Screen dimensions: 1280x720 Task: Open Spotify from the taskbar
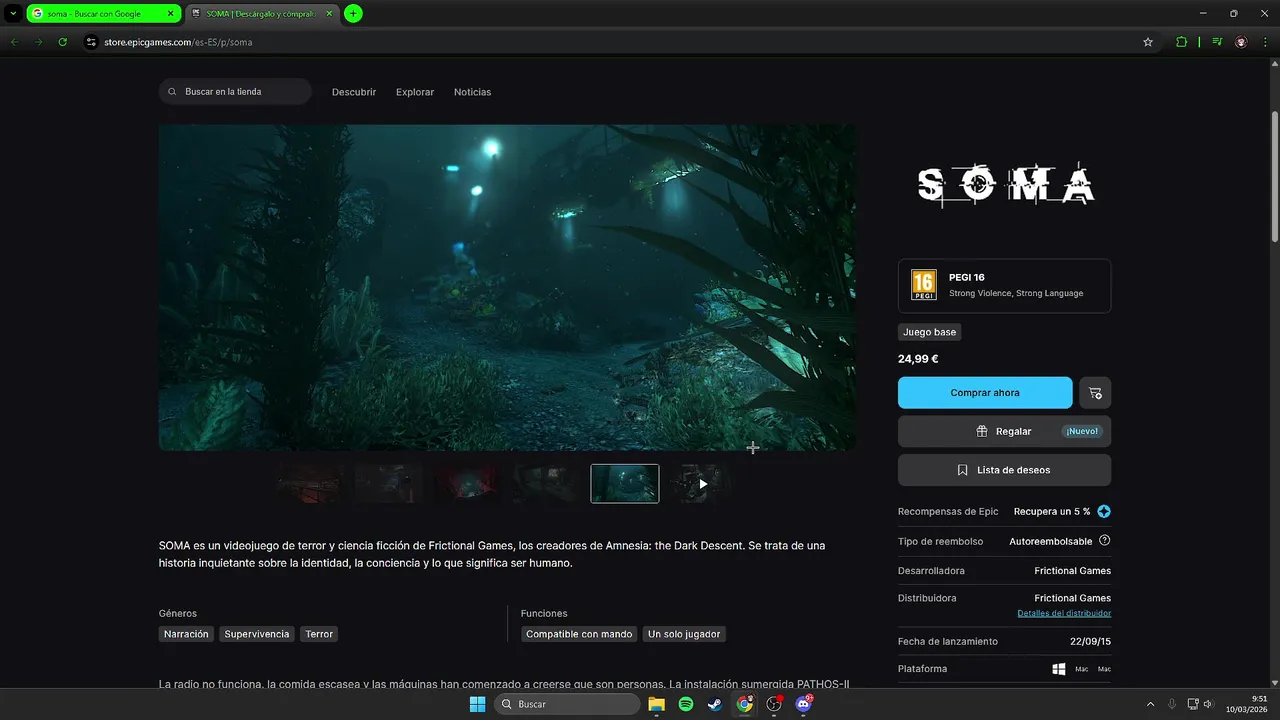point(686,704)
